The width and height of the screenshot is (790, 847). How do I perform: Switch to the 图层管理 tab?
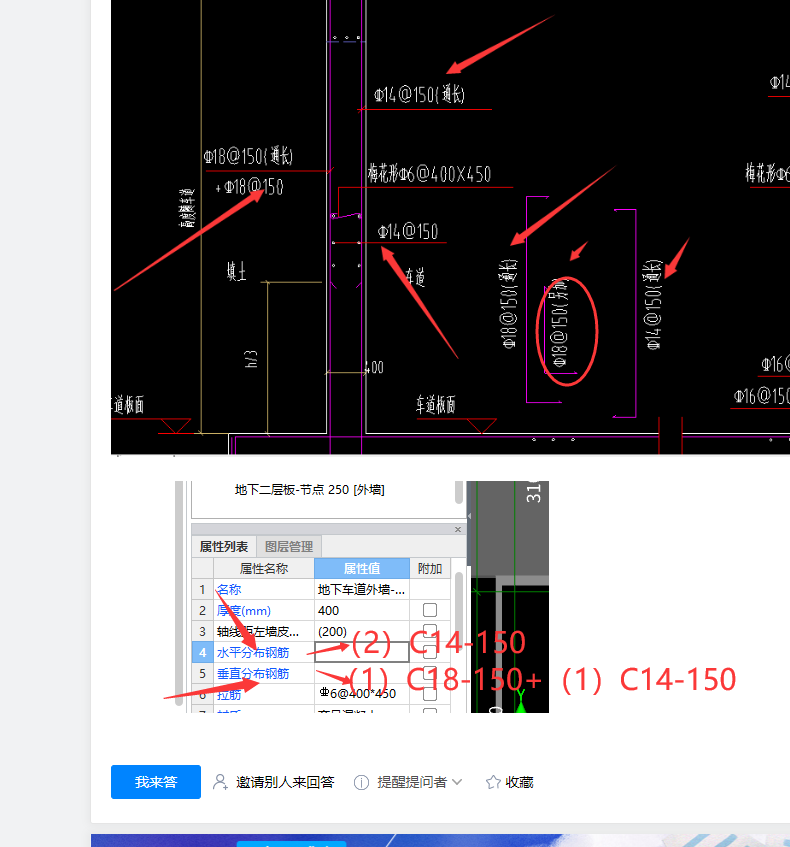tap(289, 547)
